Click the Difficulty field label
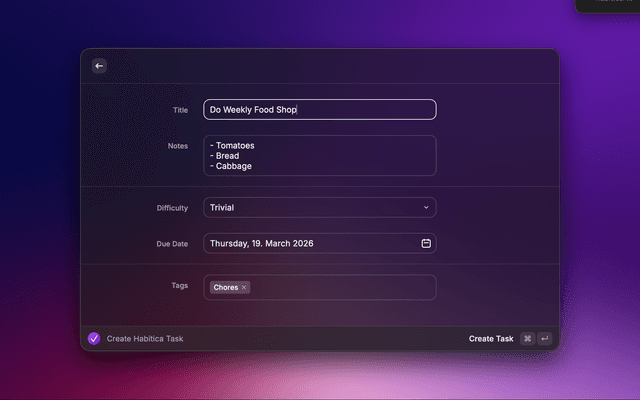Image resolution: width=640 pixels, height=400 pixels. [x=172, y=208]
